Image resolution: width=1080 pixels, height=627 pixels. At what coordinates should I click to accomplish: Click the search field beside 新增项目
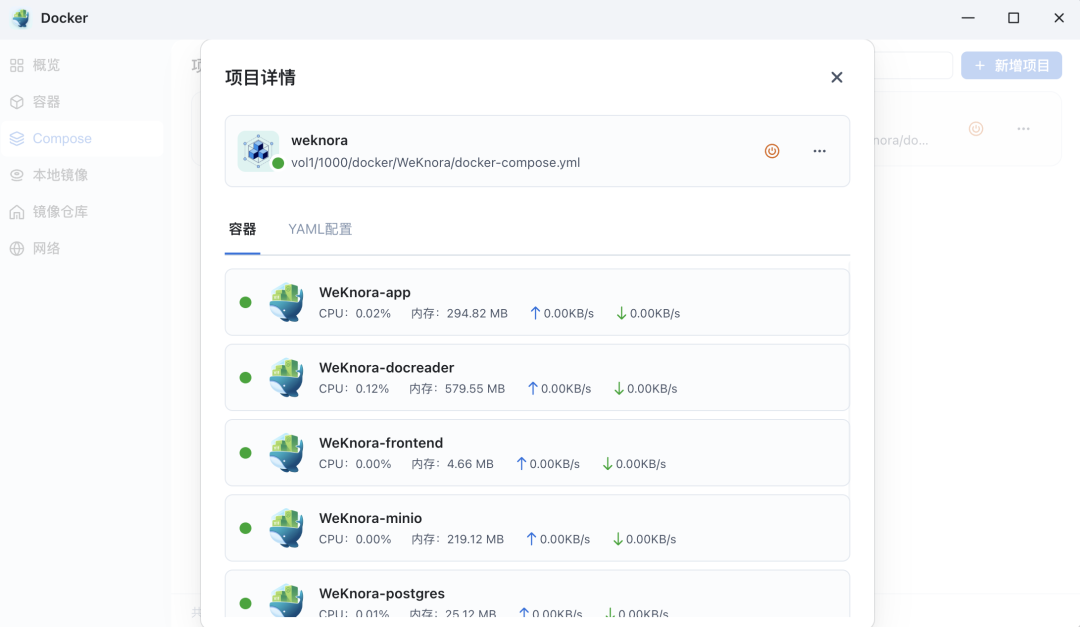tap(913, 65)
